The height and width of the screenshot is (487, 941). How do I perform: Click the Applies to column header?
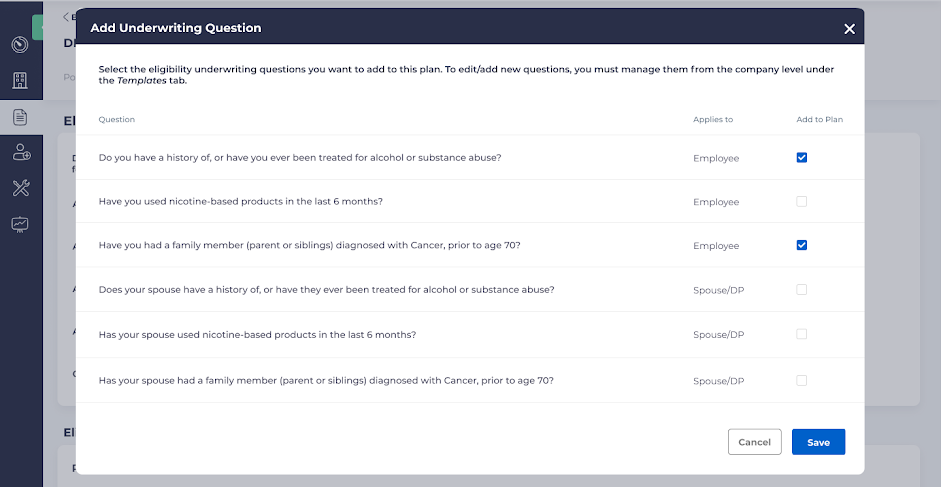[x=713, y=120]
